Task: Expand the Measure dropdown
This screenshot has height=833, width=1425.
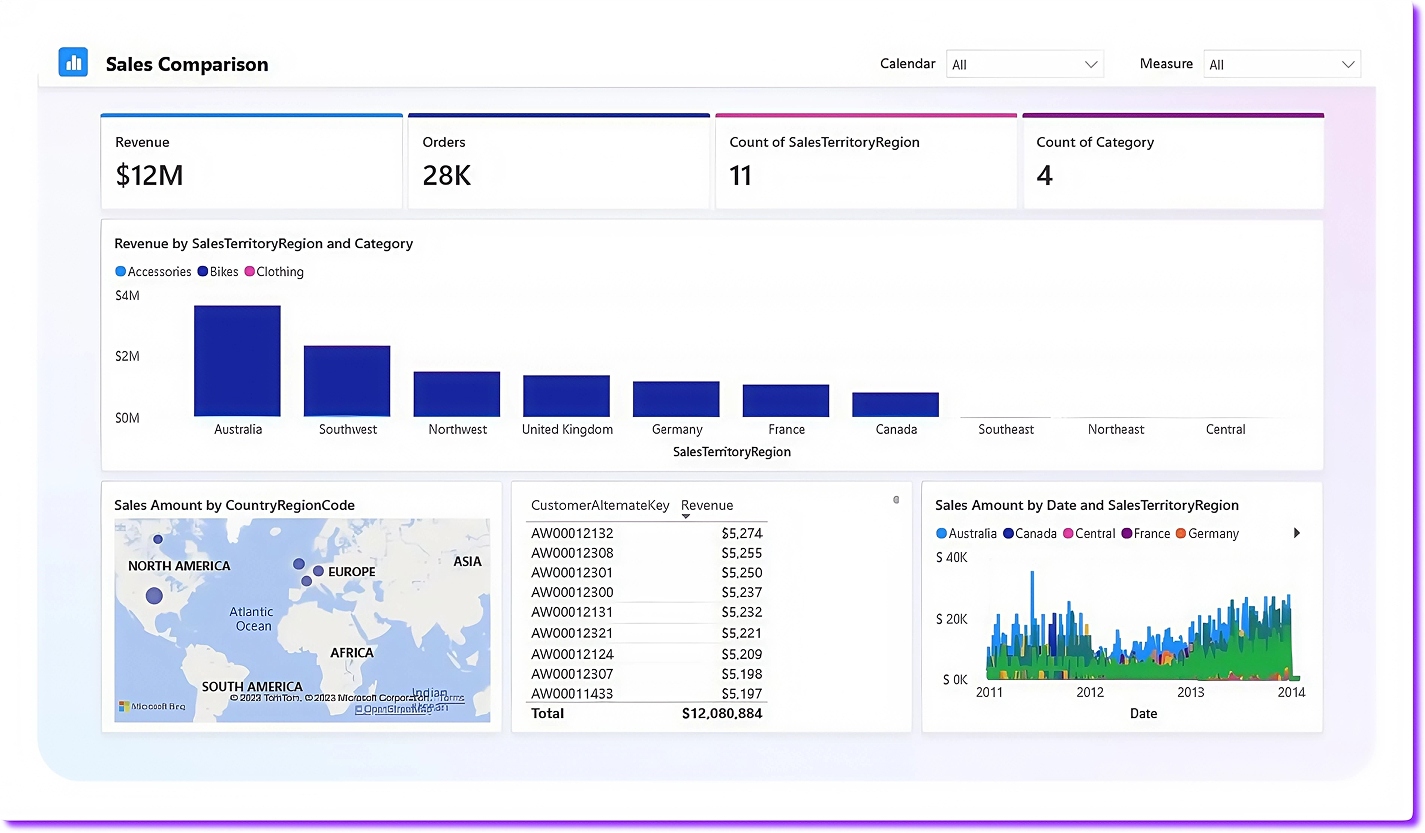Action: coord(1281,64)
